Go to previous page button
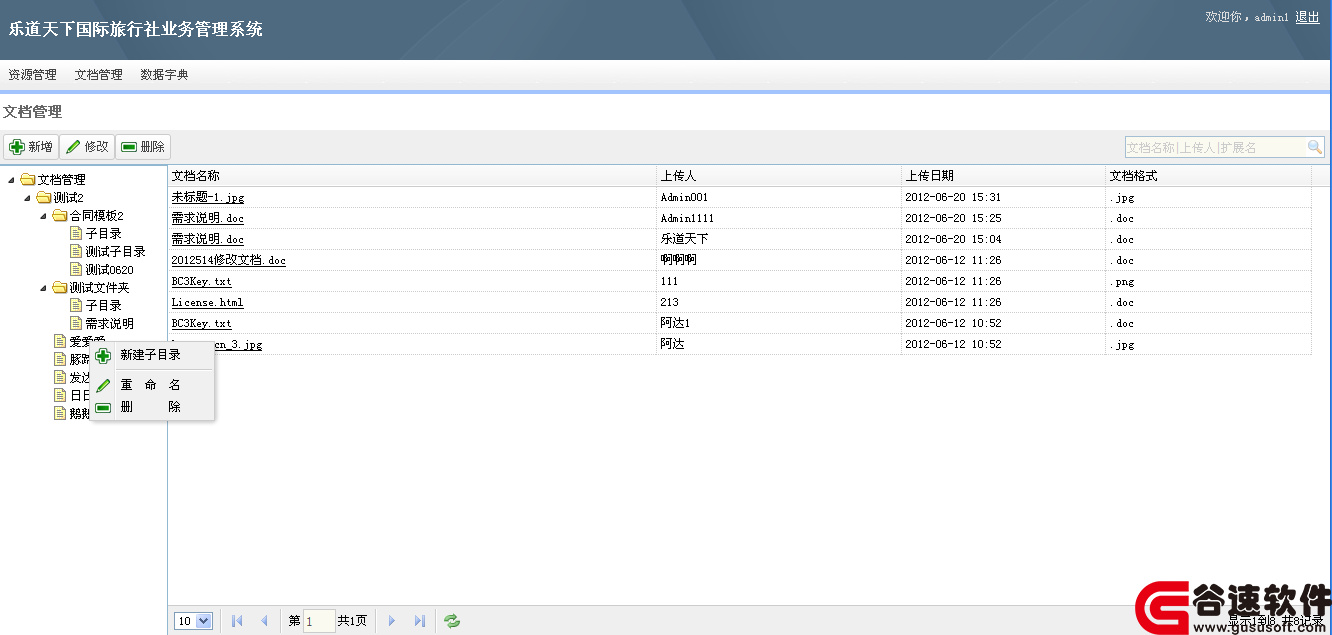 point(264,621)
